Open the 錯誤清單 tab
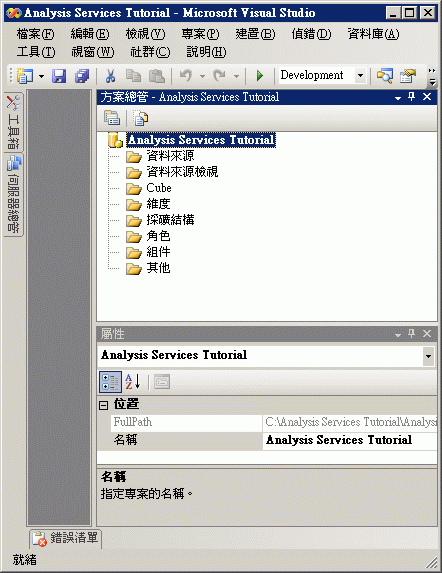Screen dimensions: 442x573 65,538
